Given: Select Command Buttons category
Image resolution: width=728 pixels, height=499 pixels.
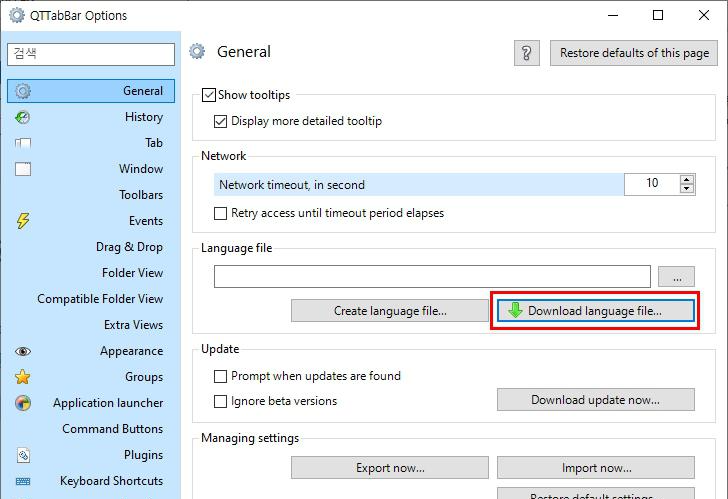Looking at the screenshot, I should 91,429.
